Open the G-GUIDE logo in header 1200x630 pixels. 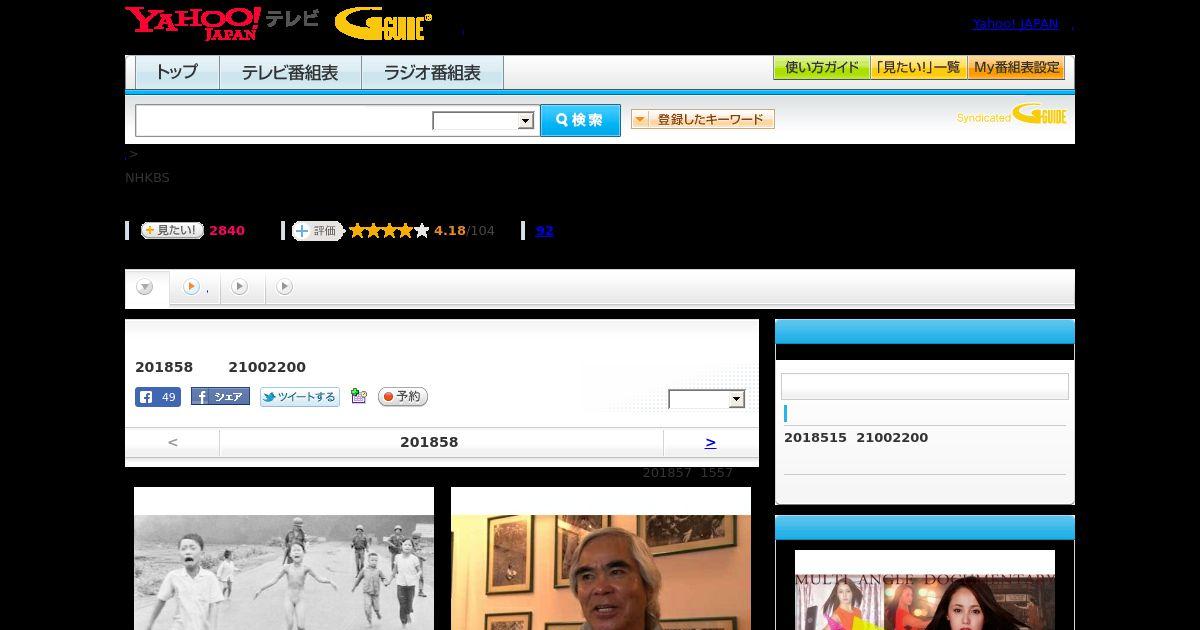pos(383,24)
